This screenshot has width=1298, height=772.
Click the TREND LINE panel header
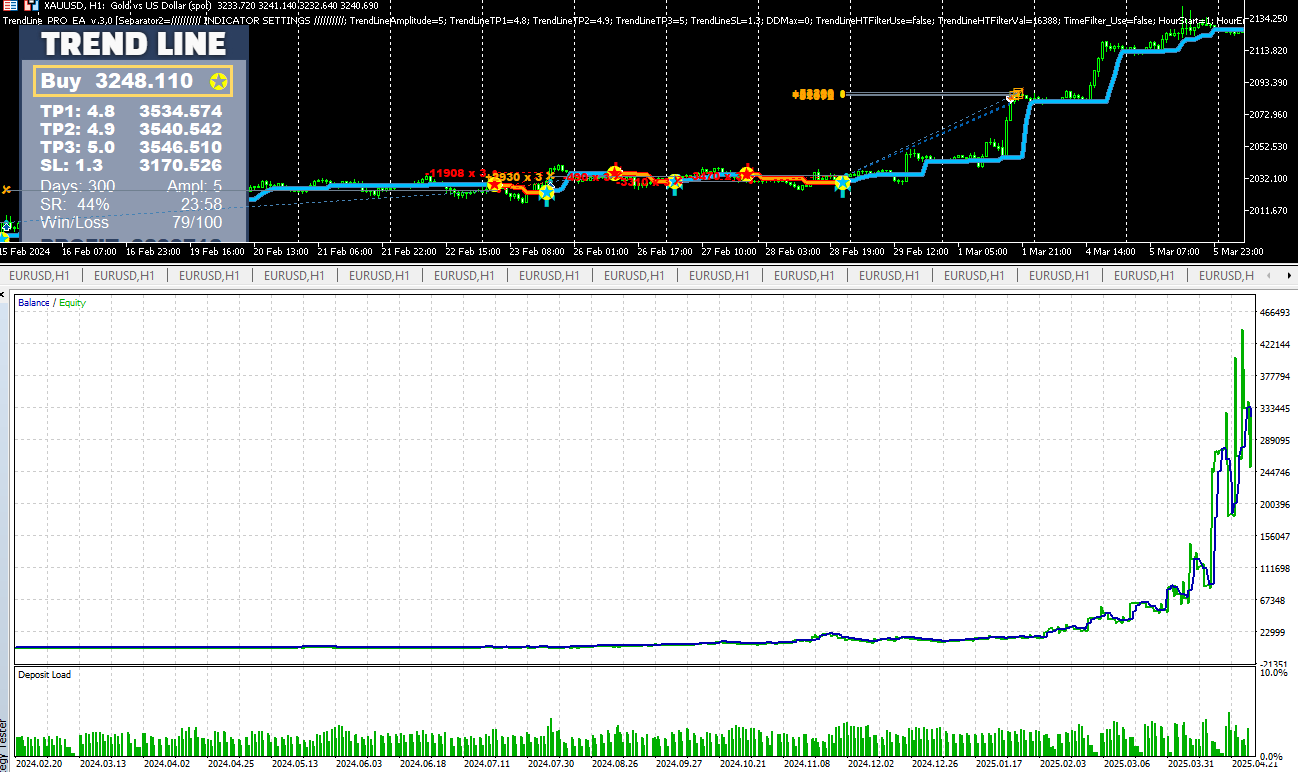pyautogui.click(x=134, y=44)
